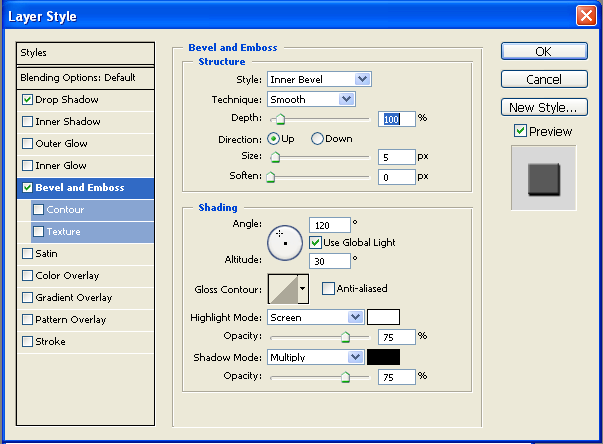603x444 pixels.
Task: Uncheck the Preview checkbox
Action: [520, 131]
